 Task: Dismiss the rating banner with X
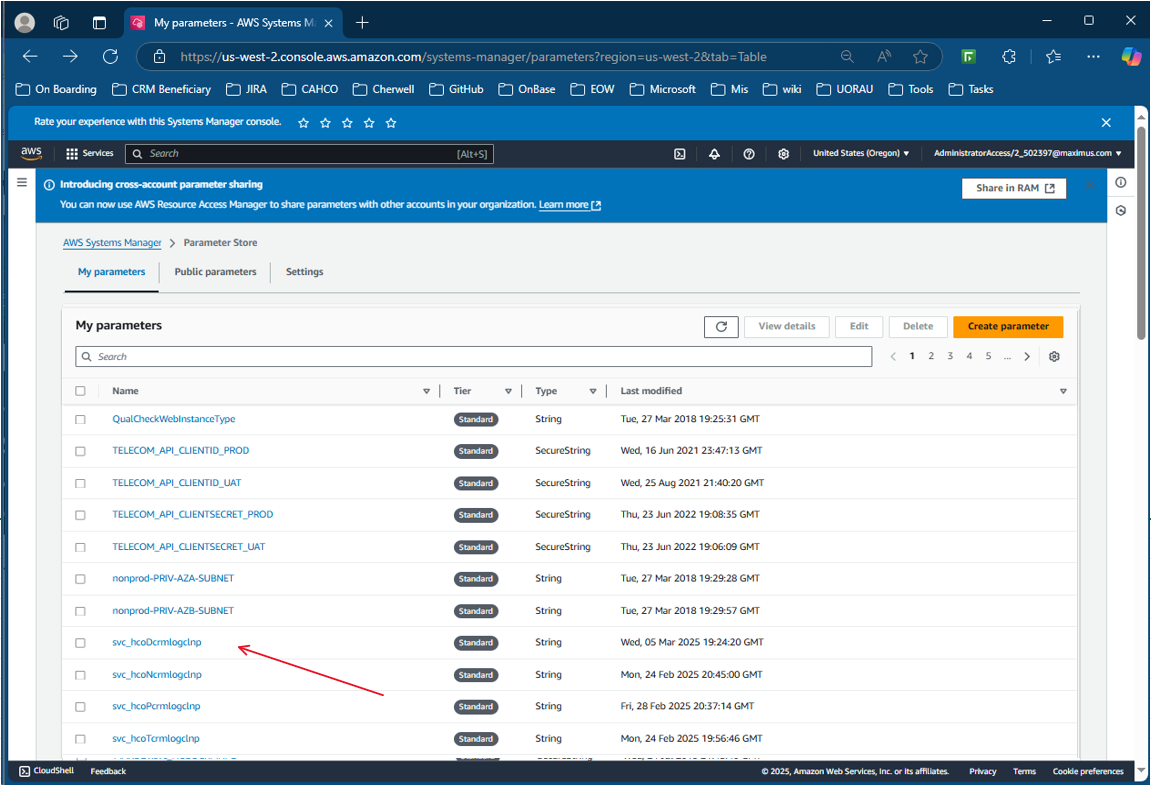tap(1106, 123)
